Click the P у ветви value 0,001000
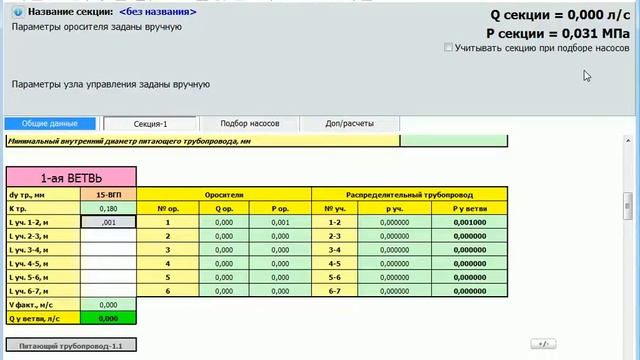Viewport: 640px width, 360px height. coord(469,222)
